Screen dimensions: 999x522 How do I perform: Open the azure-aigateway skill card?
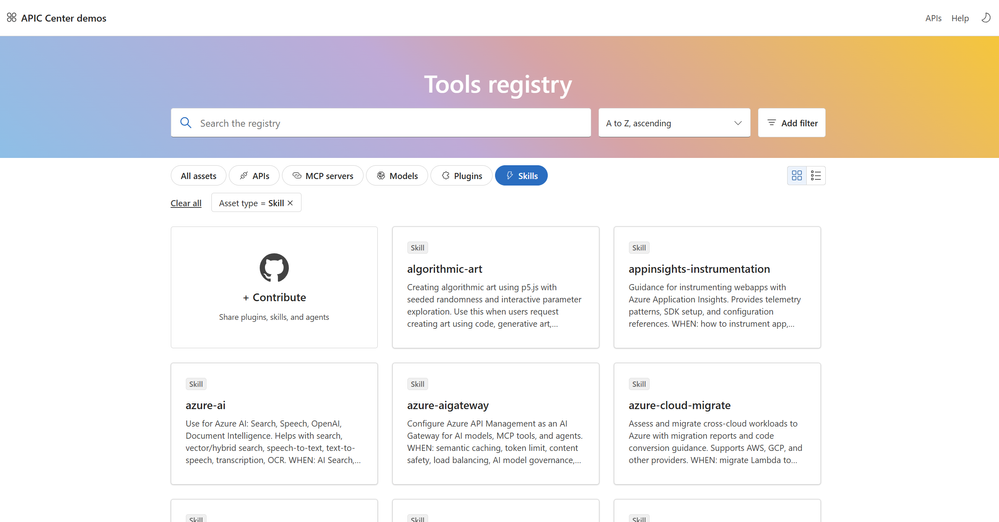click(496, 424)
